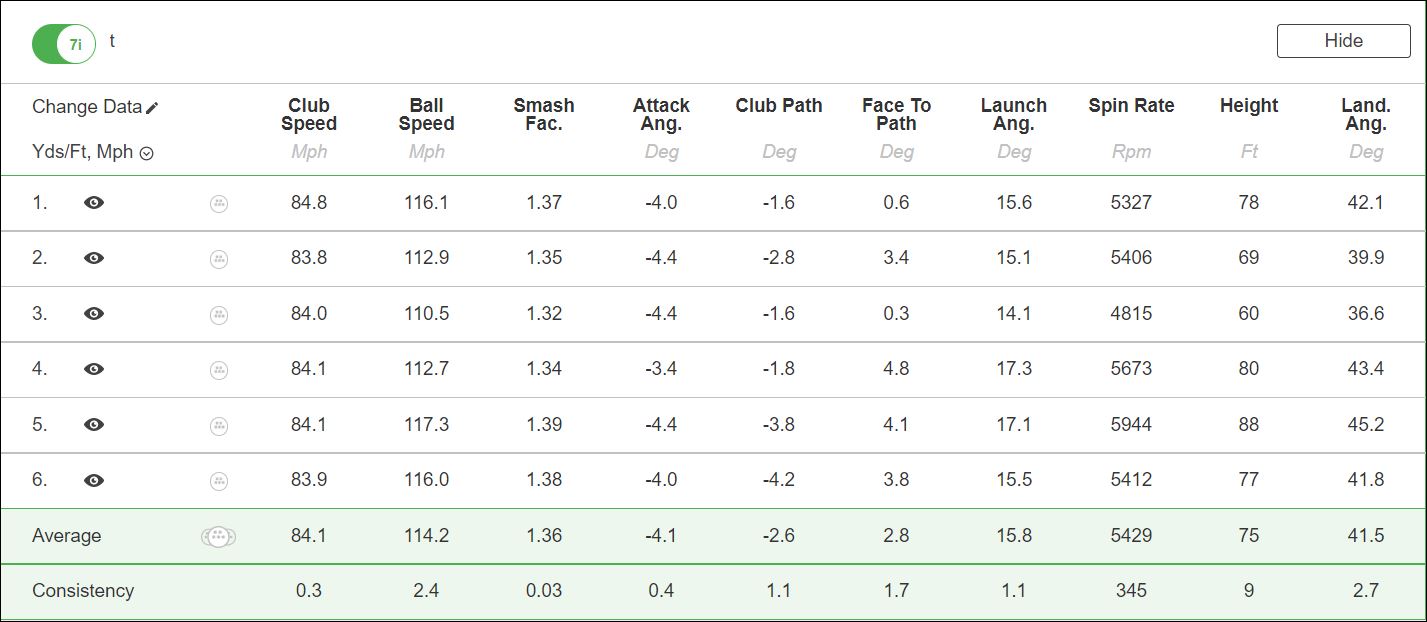
Task: Click the Smash Fac. column header
Action: coord(544,115)
